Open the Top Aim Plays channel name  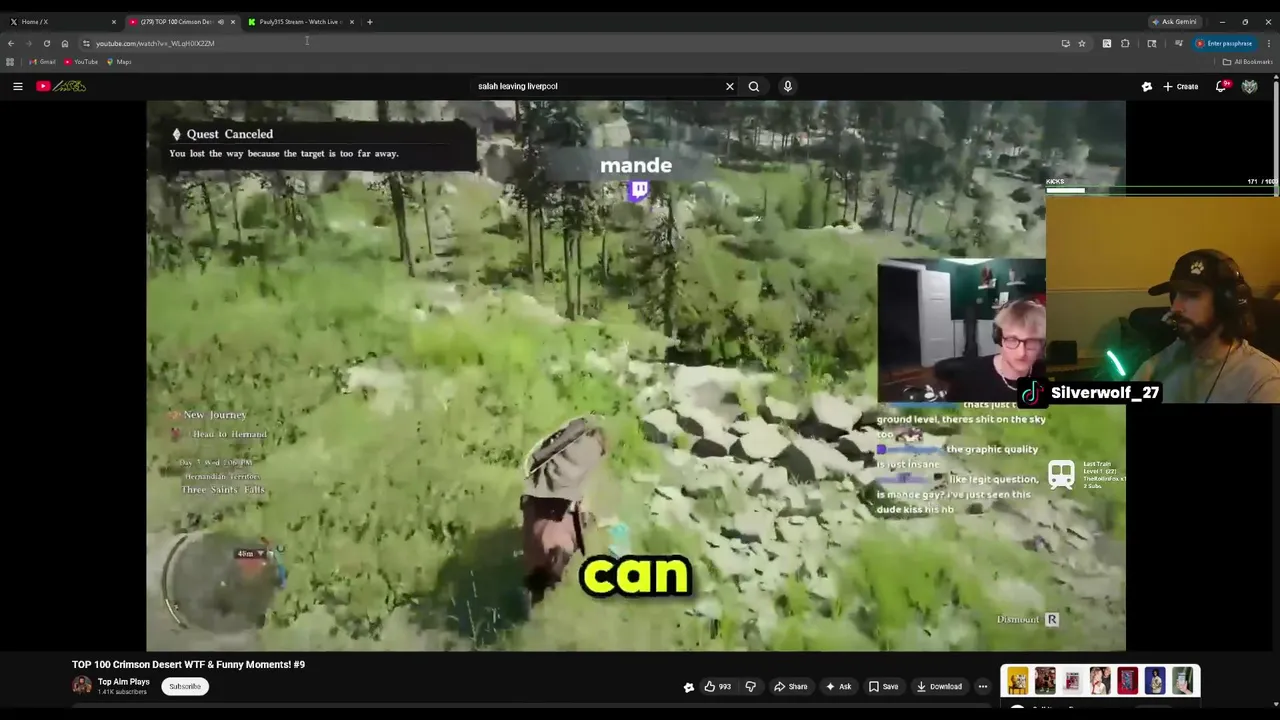coord(124,682)
